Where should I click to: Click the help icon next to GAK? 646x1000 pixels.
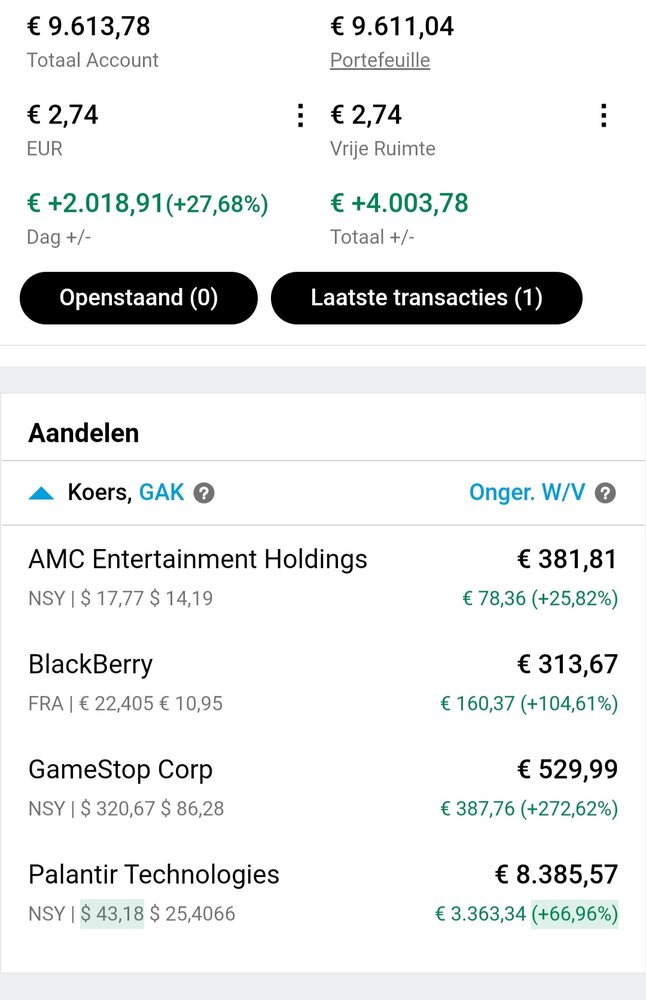[x=204, y=493]
